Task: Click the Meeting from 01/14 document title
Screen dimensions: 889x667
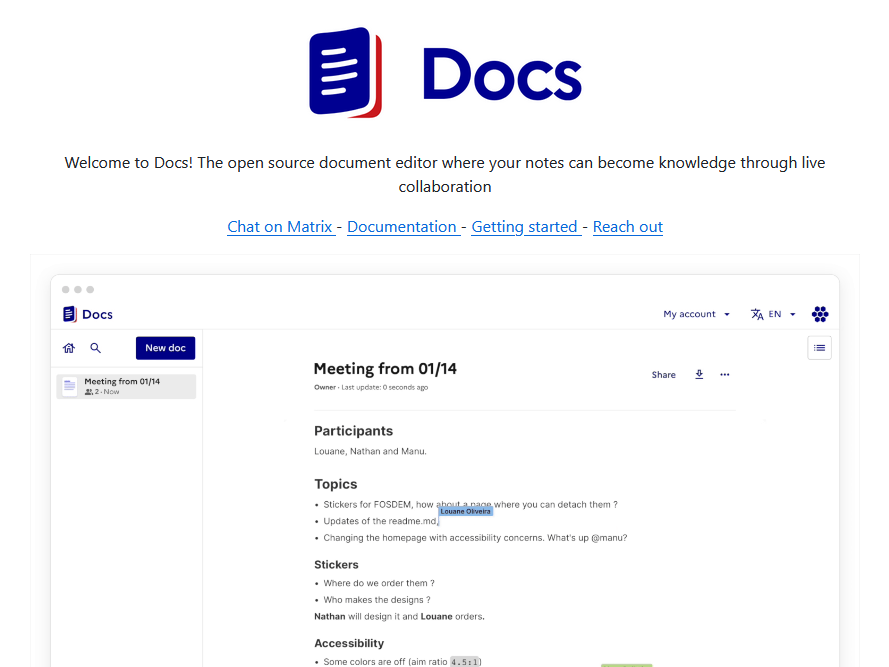Action: tap(386, 369)
